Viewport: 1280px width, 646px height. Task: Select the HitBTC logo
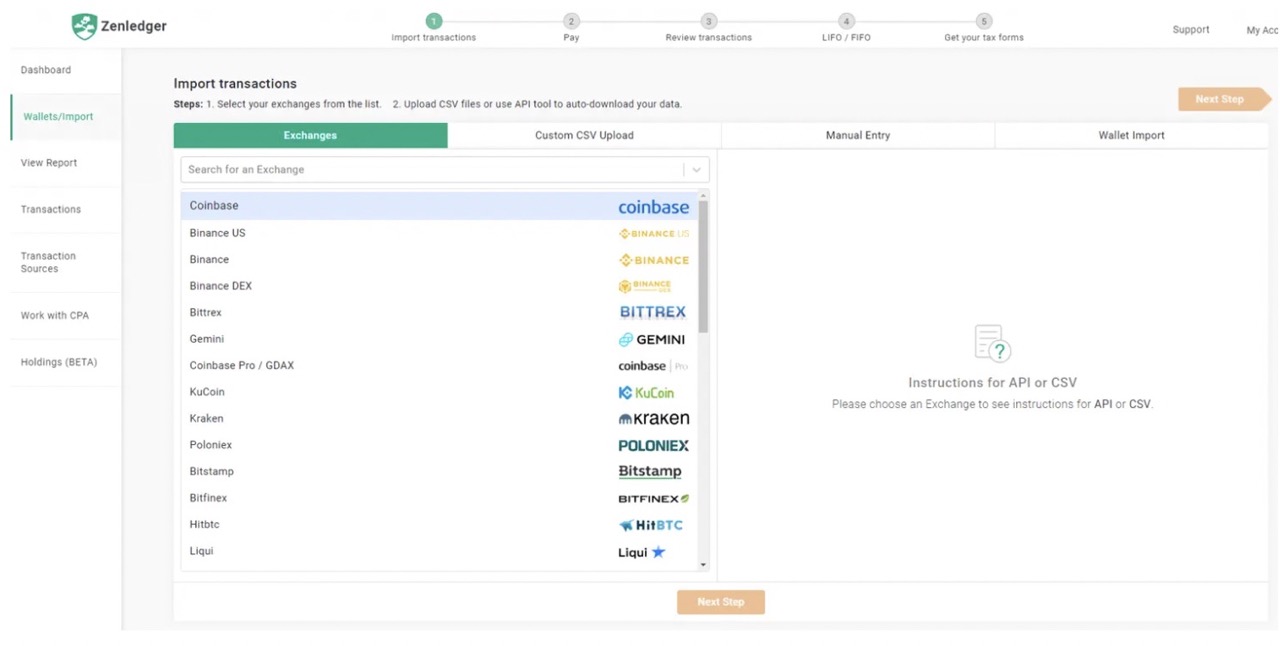651,524
